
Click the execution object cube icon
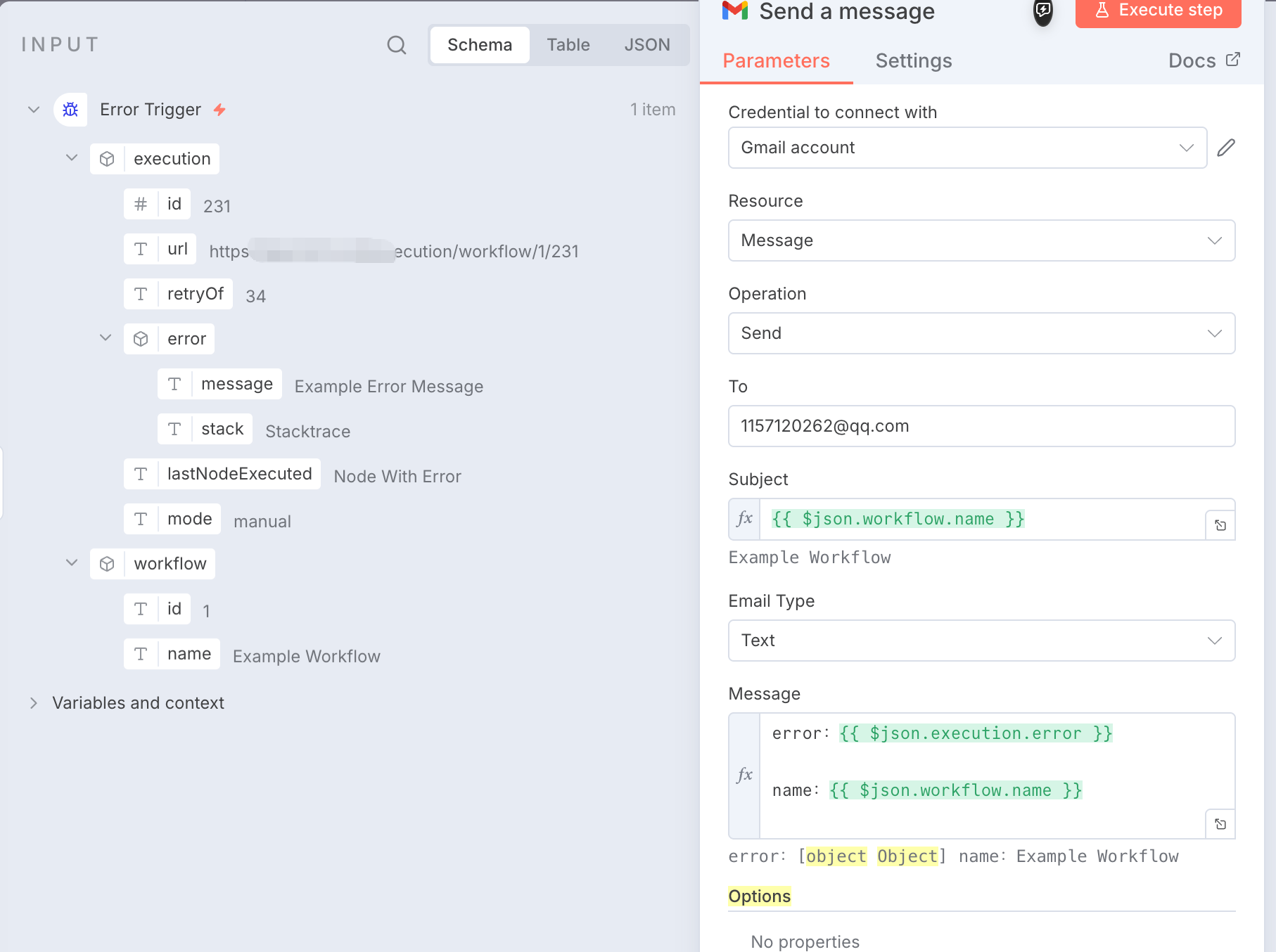(107, 159)
